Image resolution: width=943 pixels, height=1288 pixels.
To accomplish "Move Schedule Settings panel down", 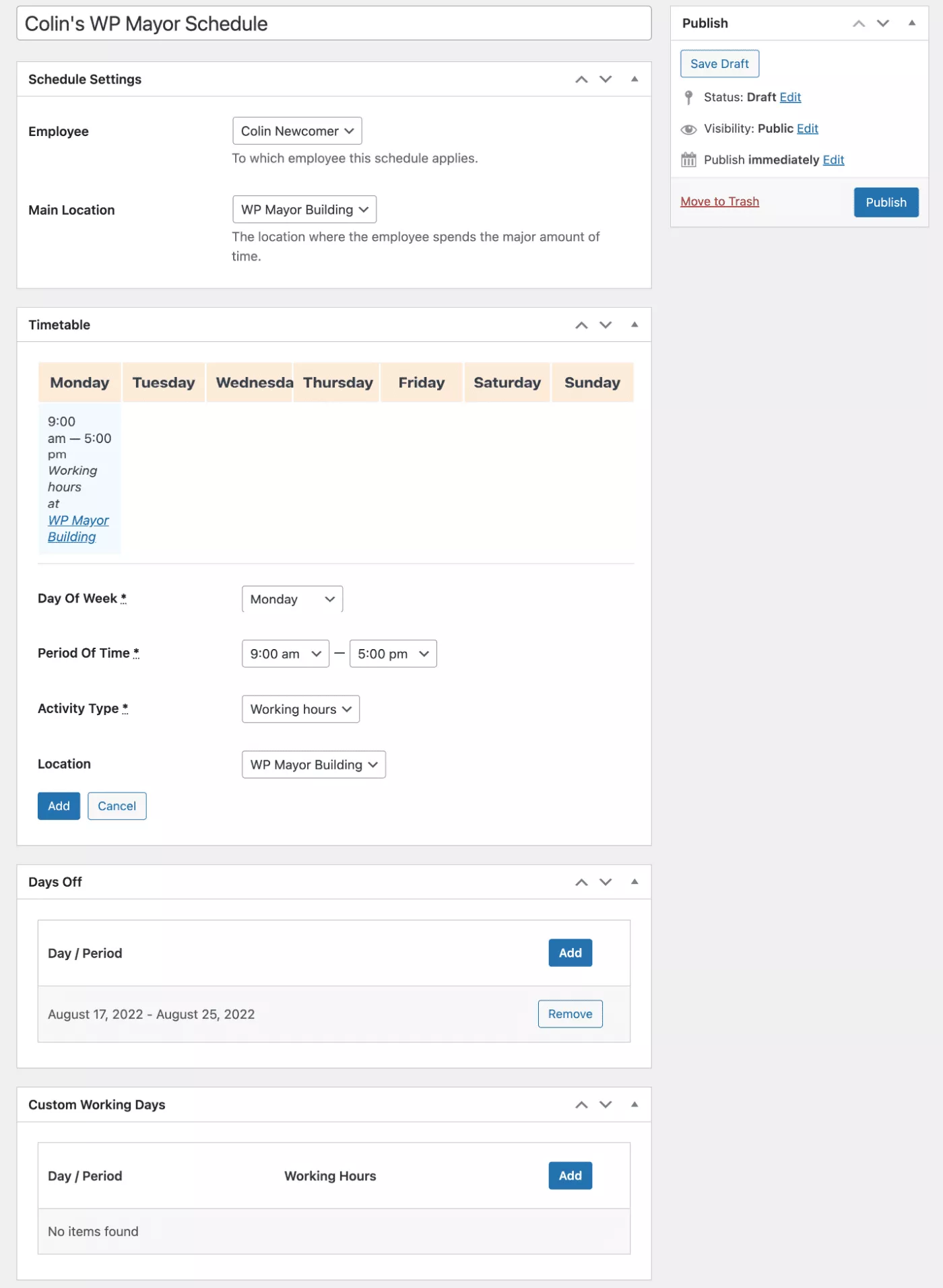I will point(606,79).
